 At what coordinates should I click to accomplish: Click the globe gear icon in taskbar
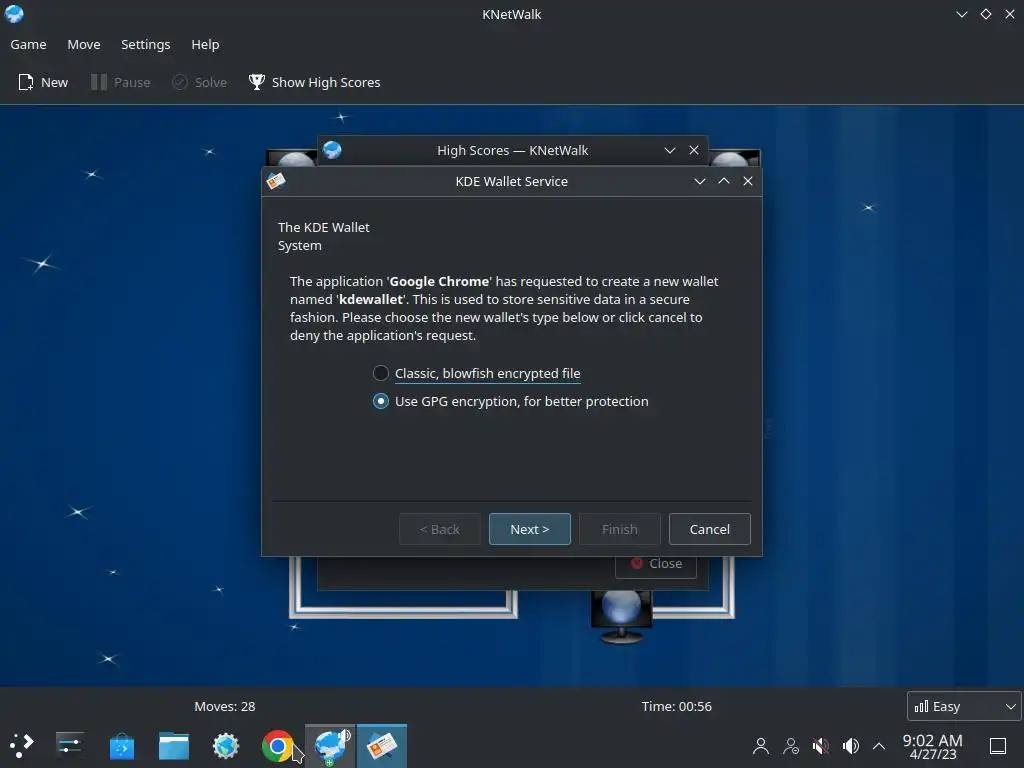coord(226,745)
